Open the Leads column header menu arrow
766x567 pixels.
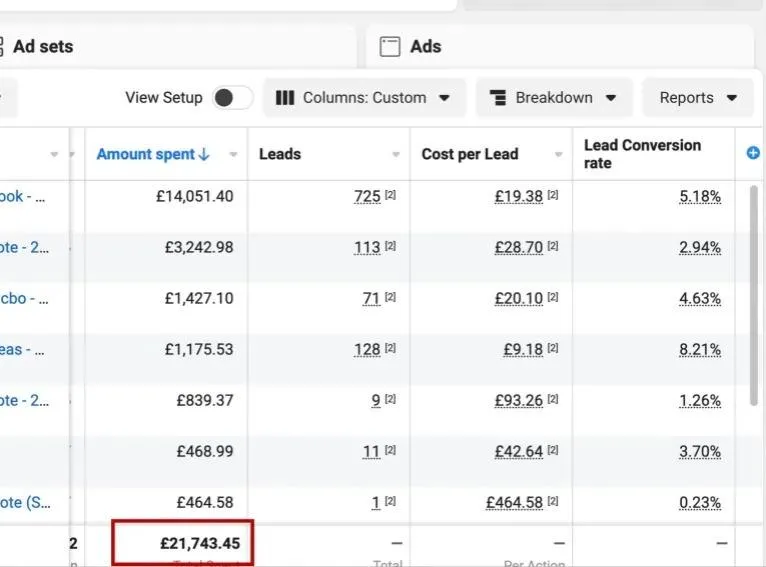coord(396,154)
